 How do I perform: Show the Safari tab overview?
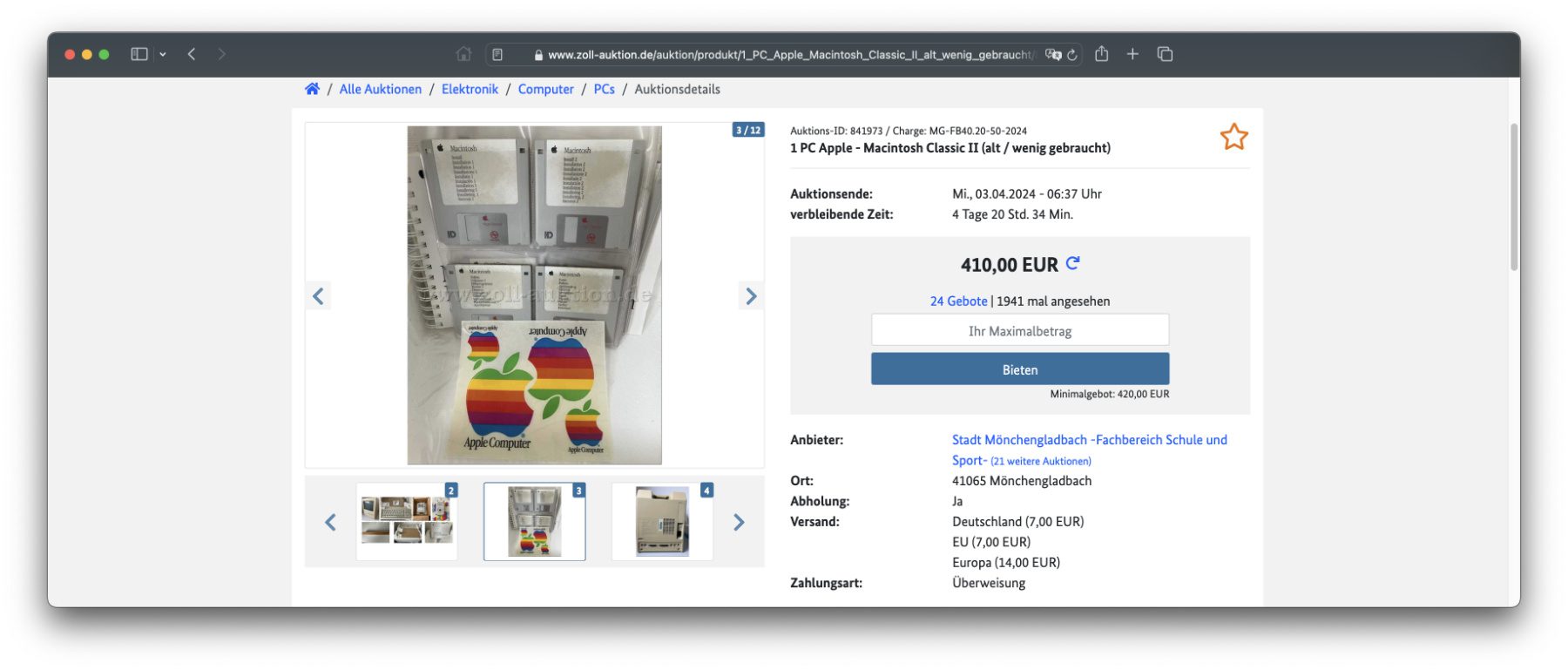(1165, 54)
